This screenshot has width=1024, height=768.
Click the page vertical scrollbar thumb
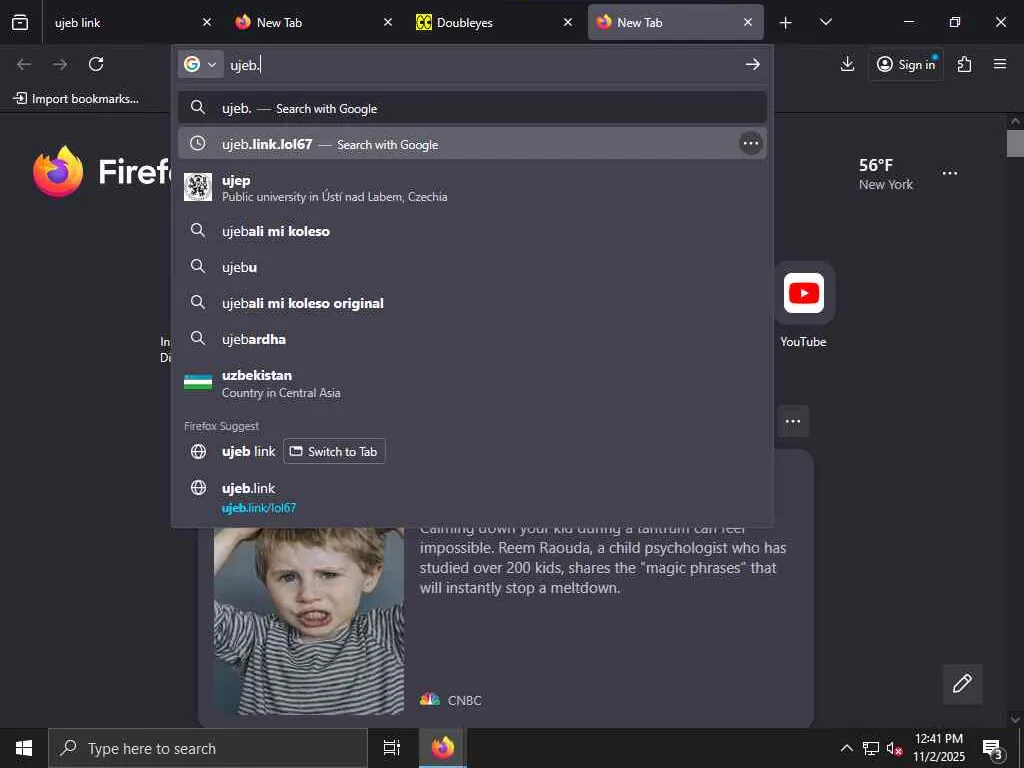pyautogui.click(x=1015, y=144)
